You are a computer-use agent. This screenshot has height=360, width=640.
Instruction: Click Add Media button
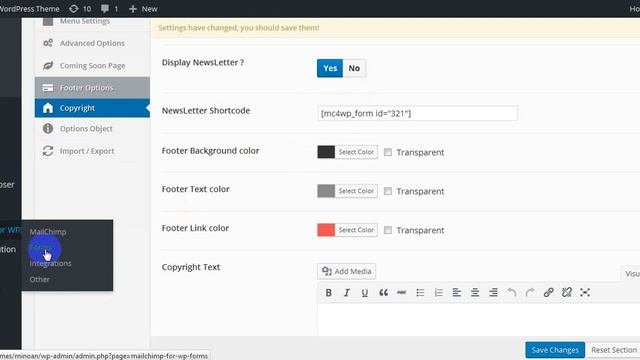pyautogui.click(x=347, y=271)
